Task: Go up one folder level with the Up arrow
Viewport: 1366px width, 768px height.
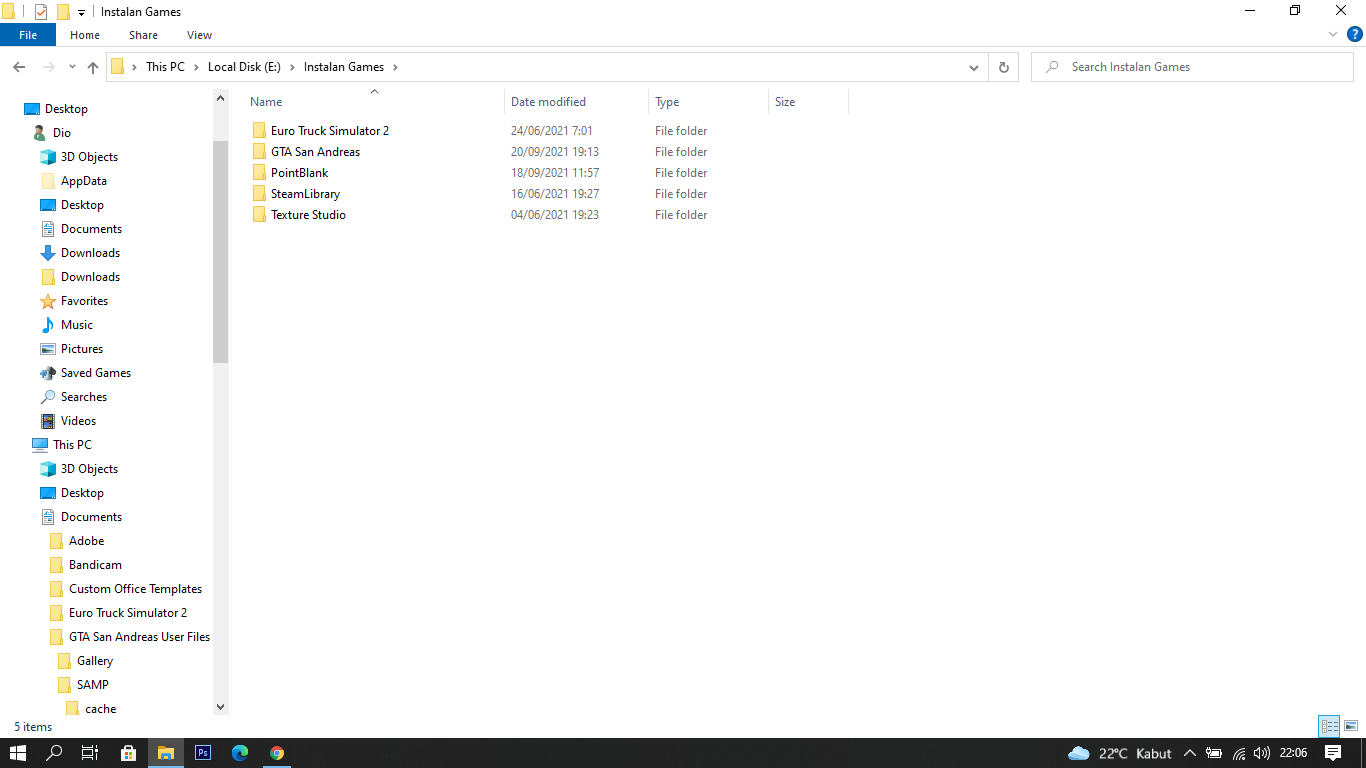Action: coord(93,67)
